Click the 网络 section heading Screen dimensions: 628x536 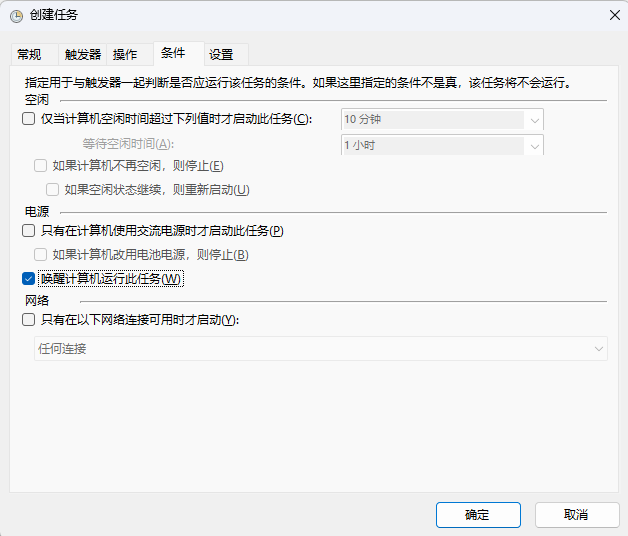[x=37, y=300]
